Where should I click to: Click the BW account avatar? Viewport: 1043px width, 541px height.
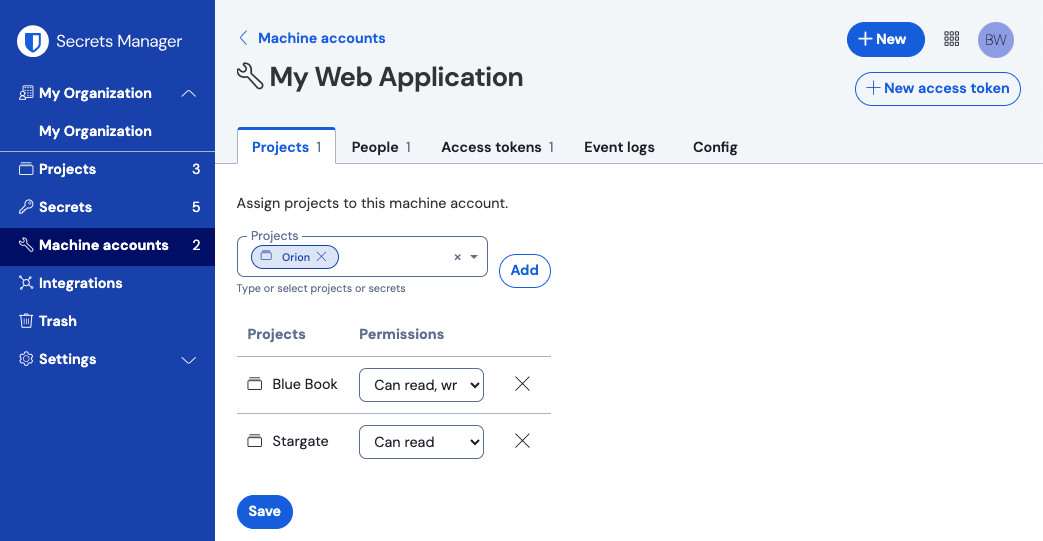(x=995, y=39)
